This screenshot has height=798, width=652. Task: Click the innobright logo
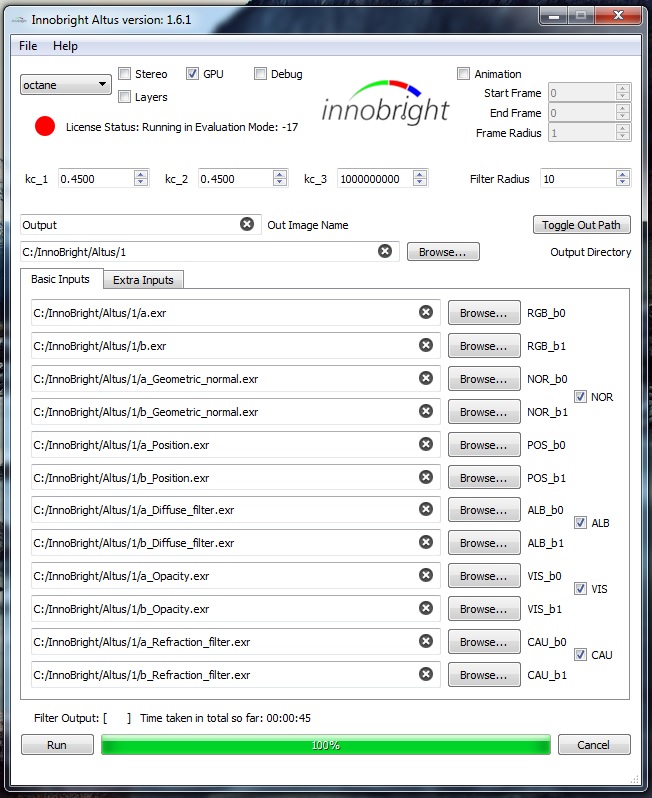386,101
